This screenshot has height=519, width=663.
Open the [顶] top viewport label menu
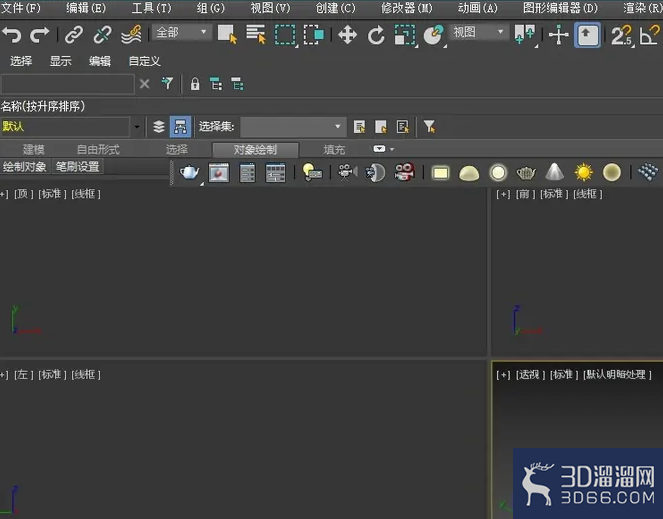point(23,194)
